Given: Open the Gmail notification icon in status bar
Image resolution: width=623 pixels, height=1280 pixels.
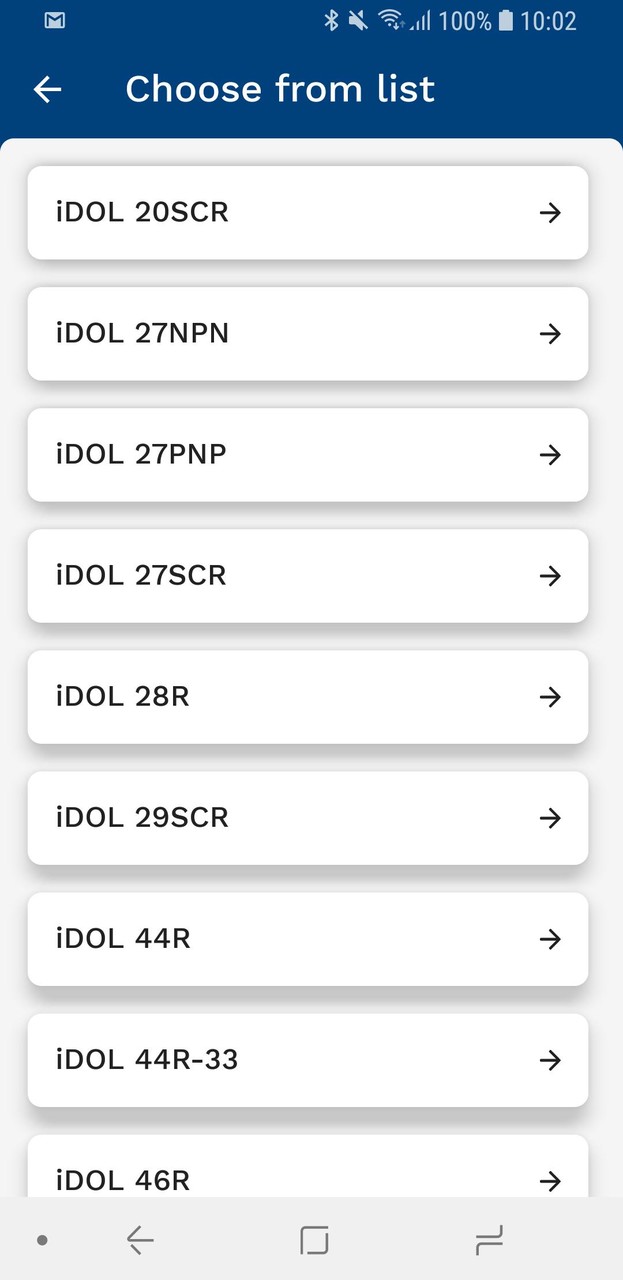Looking at the screenshot, I should coord(53,19).
